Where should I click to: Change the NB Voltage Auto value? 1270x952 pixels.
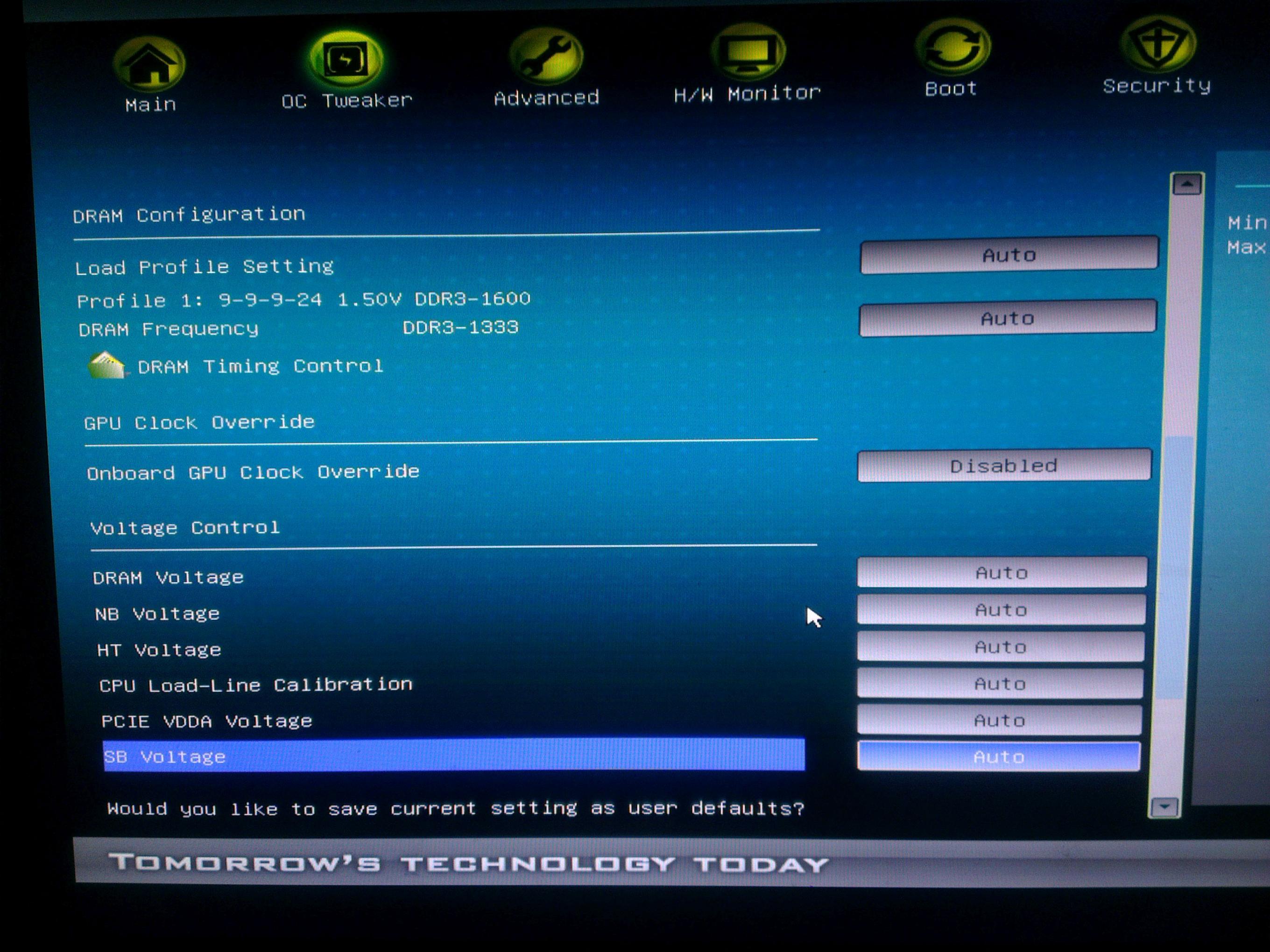(x=1001, y=609)
